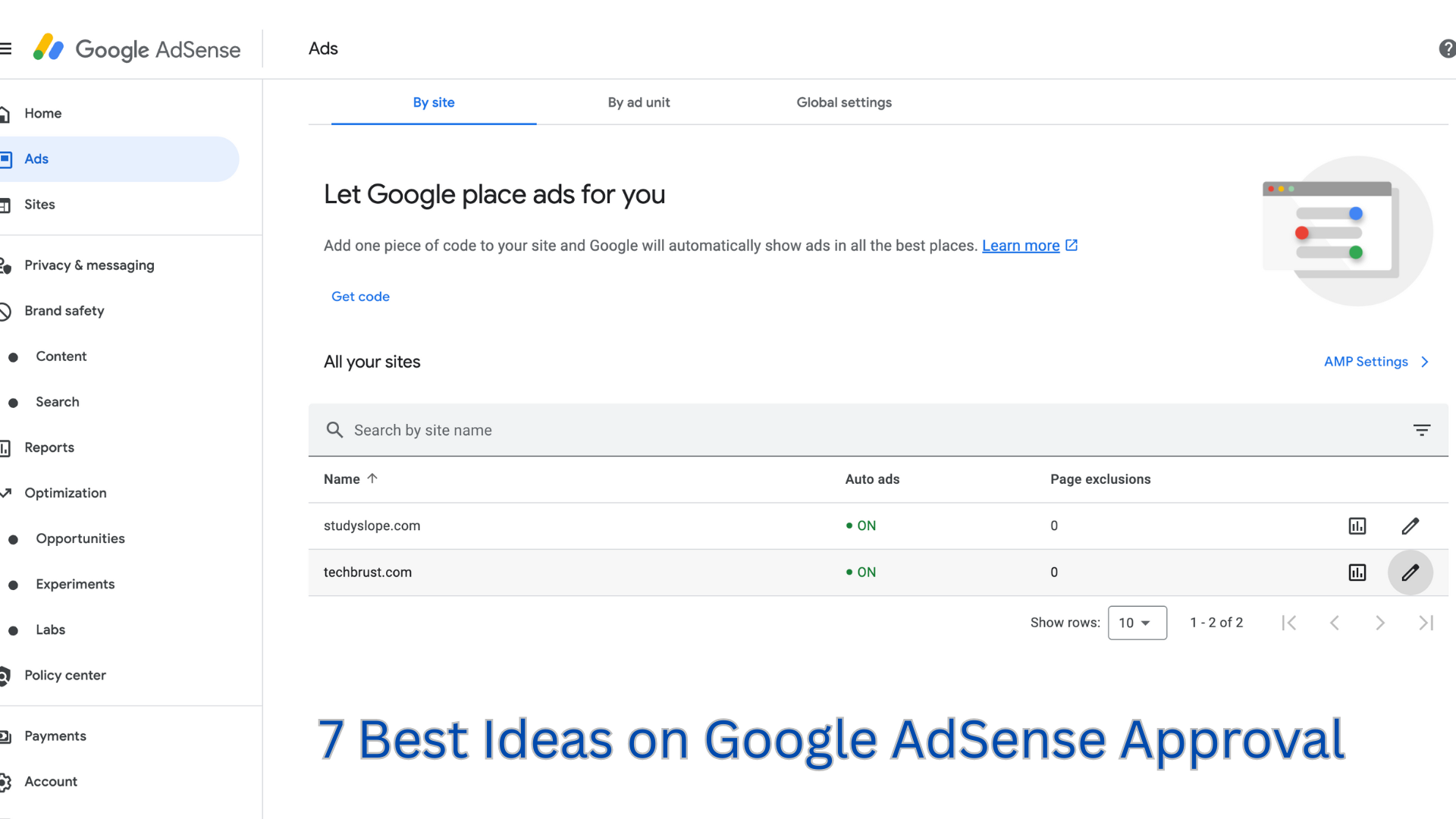1456x819 pixels.
Task: Open the Show rows dropdown
Action: (x=1137, y=623)
